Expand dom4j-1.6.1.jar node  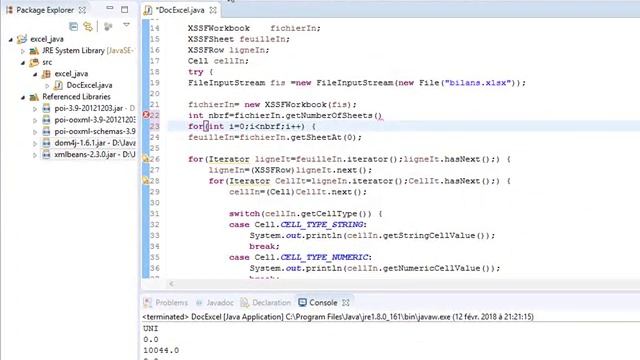coord(35,143)
